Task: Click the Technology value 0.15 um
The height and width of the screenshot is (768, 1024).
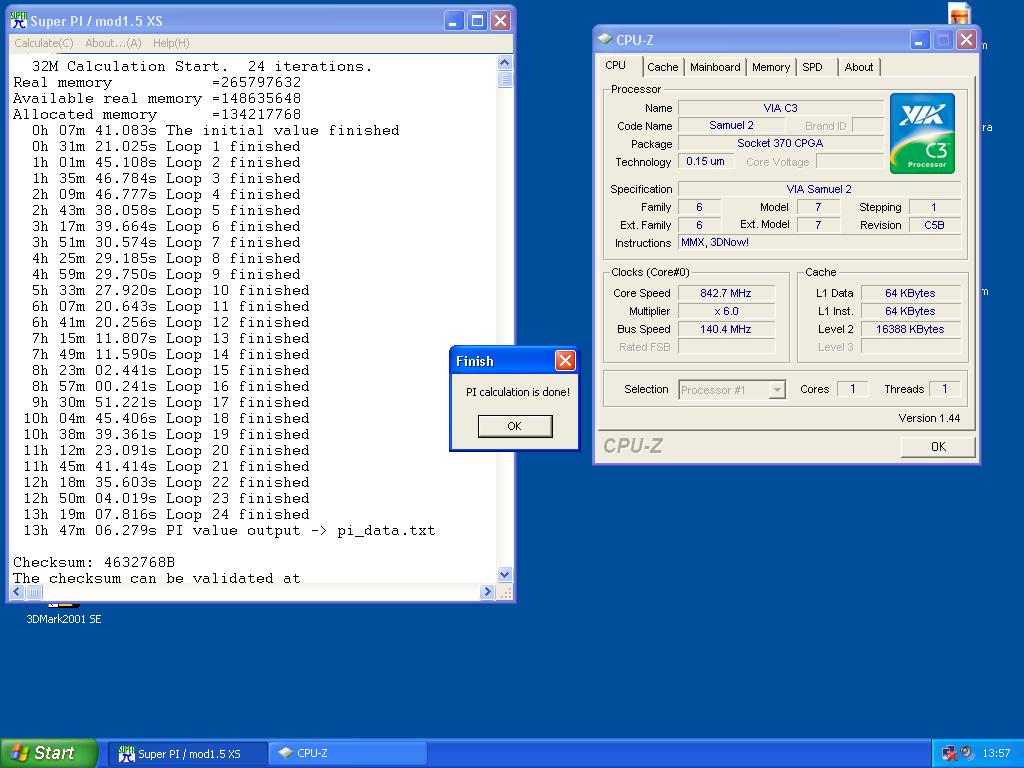Action: 705,161
